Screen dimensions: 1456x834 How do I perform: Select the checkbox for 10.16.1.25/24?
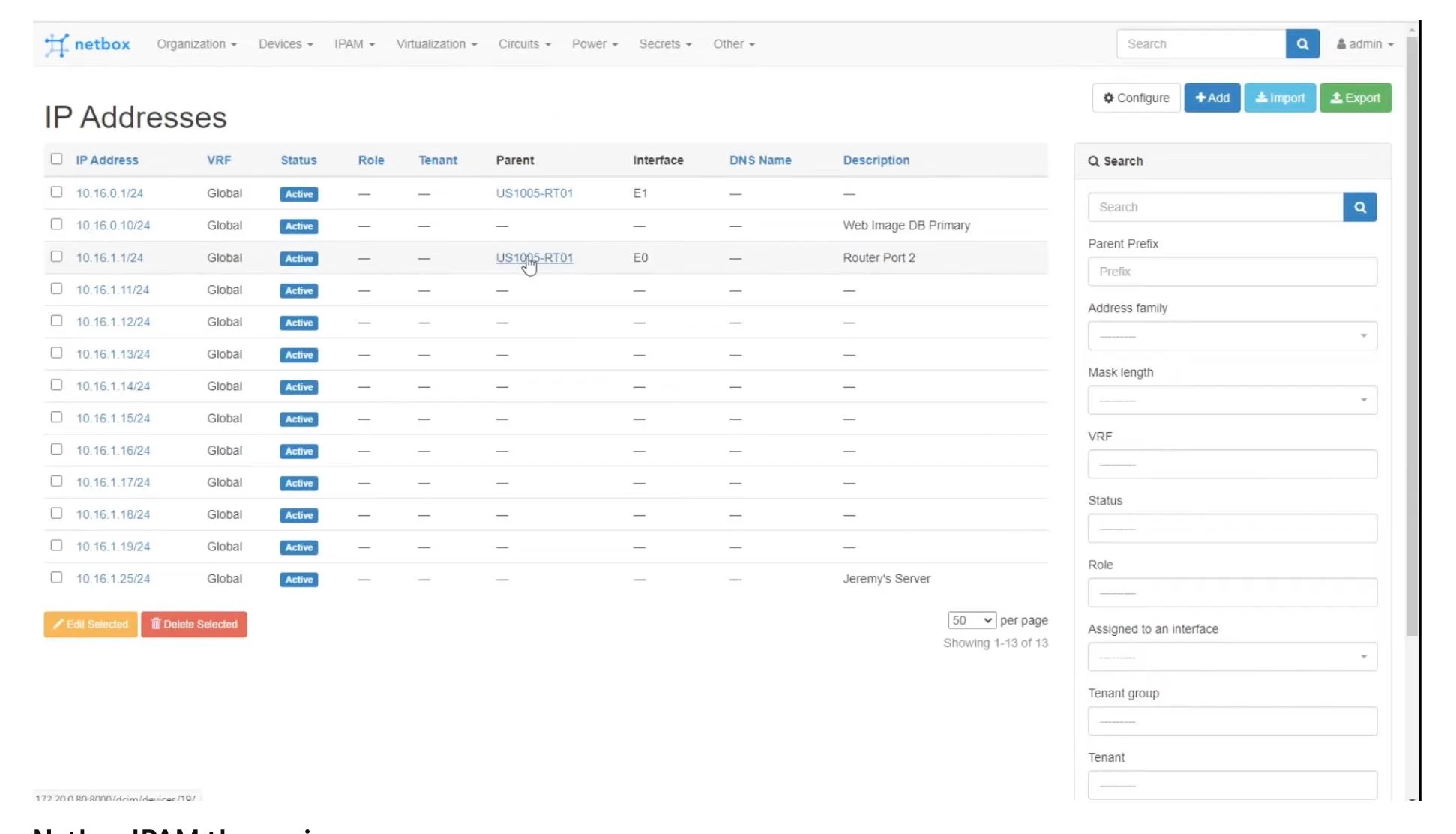pos(56,577)
